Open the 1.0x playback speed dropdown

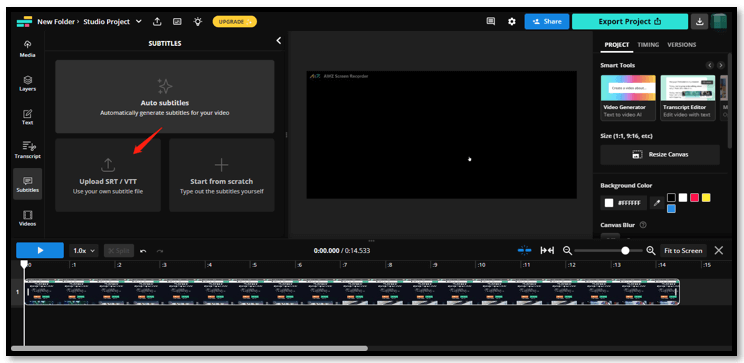[x=85, y=251]
